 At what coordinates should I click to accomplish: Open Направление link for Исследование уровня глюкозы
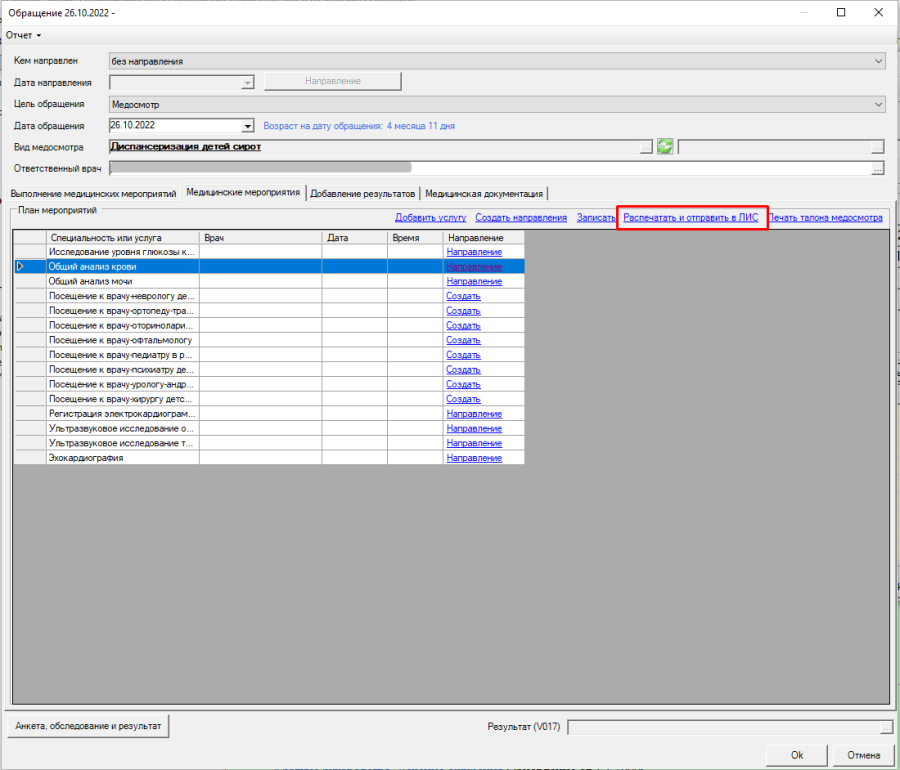[x=474, y=252]
